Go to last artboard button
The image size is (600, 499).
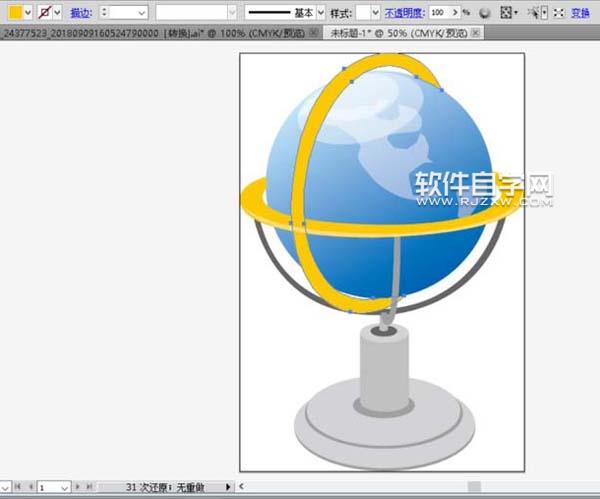(x=89, y=487)
